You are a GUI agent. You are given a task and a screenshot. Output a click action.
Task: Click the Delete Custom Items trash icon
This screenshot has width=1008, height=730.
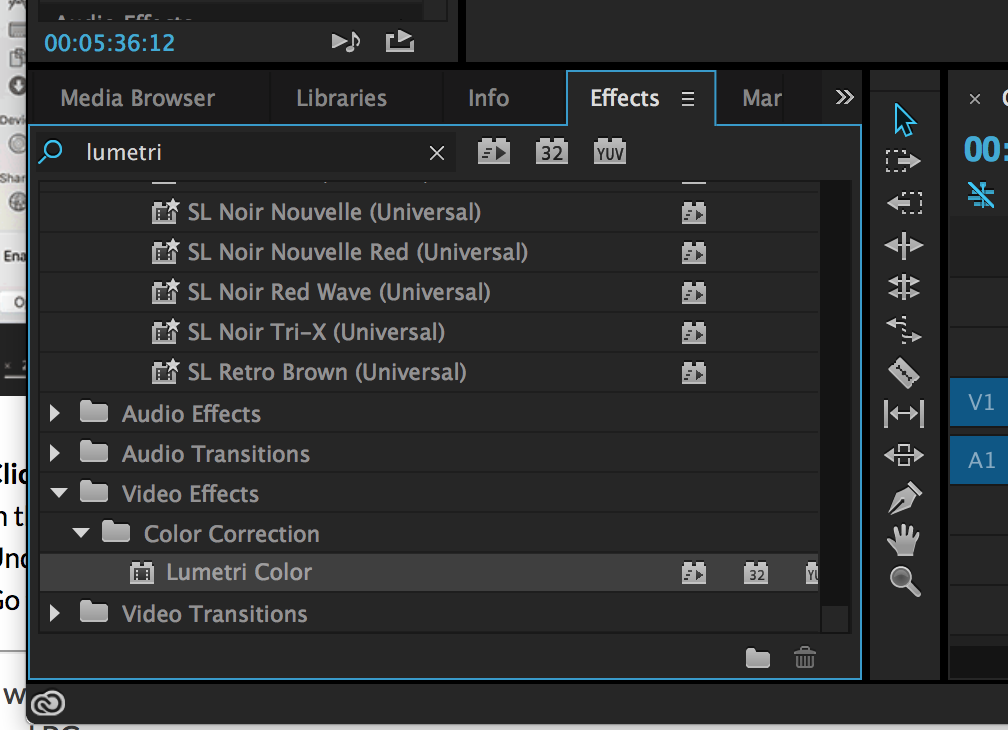tap(805, 657)
